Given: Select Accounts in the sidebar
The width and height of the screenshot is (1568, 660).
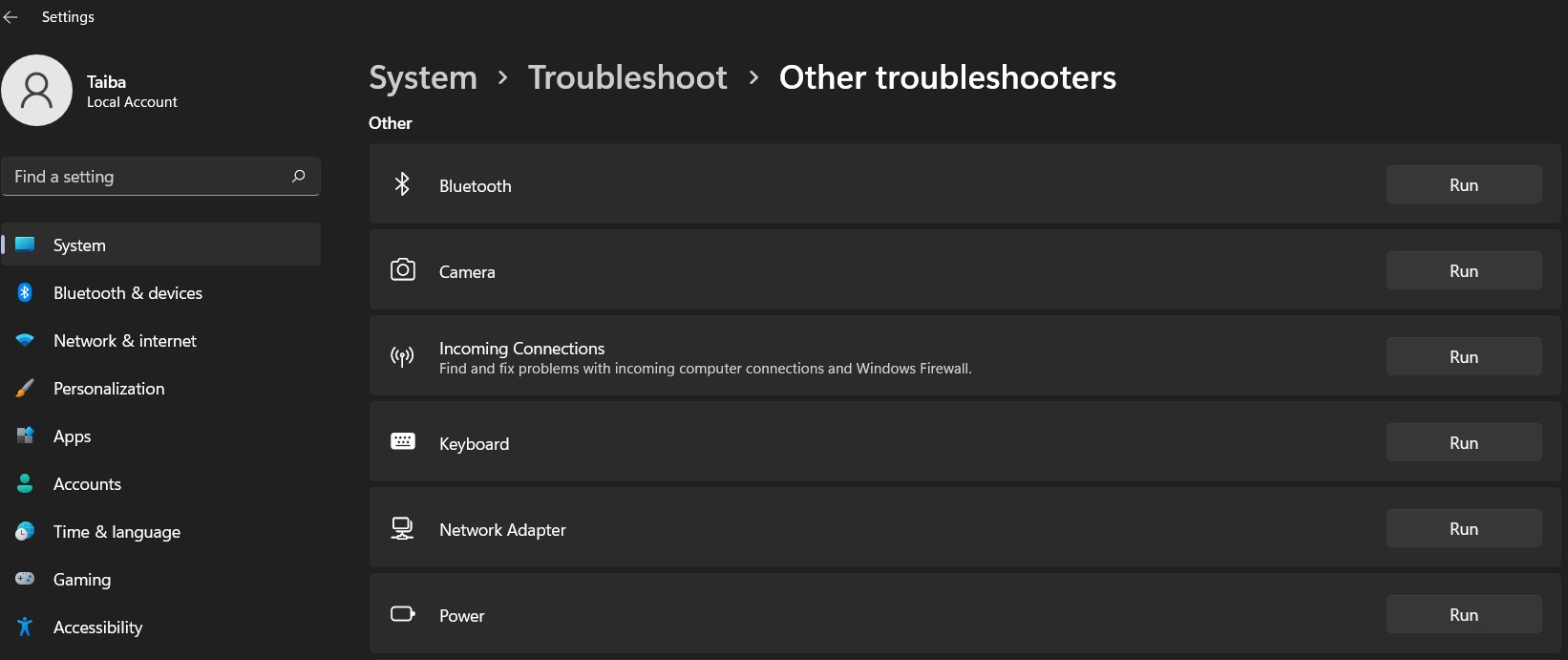Looking at the screenshot, I should click(86, 483).
